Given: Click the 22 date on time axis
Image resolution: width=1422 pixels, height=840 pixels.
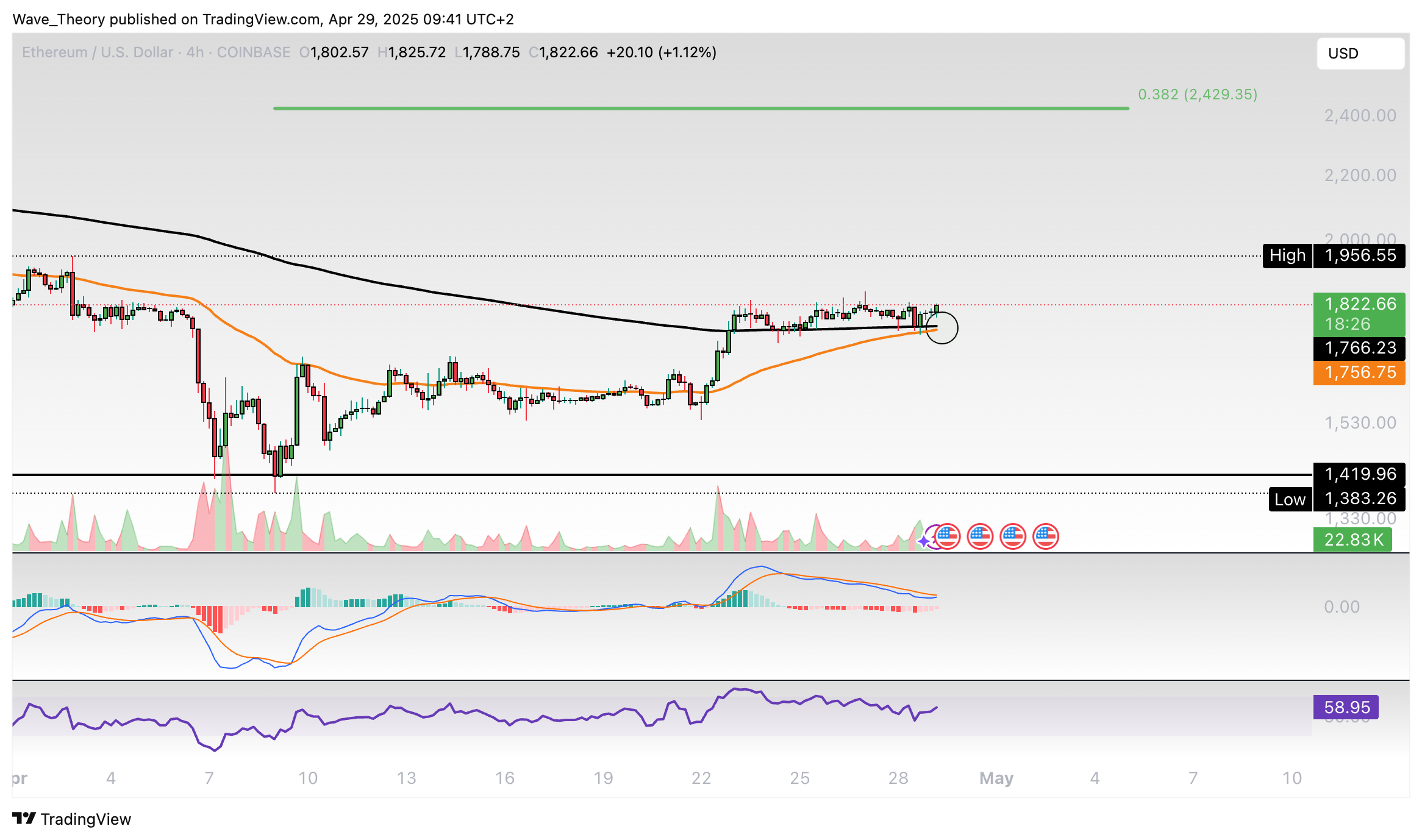Looking at the screenshot, I should coord(701,778).
